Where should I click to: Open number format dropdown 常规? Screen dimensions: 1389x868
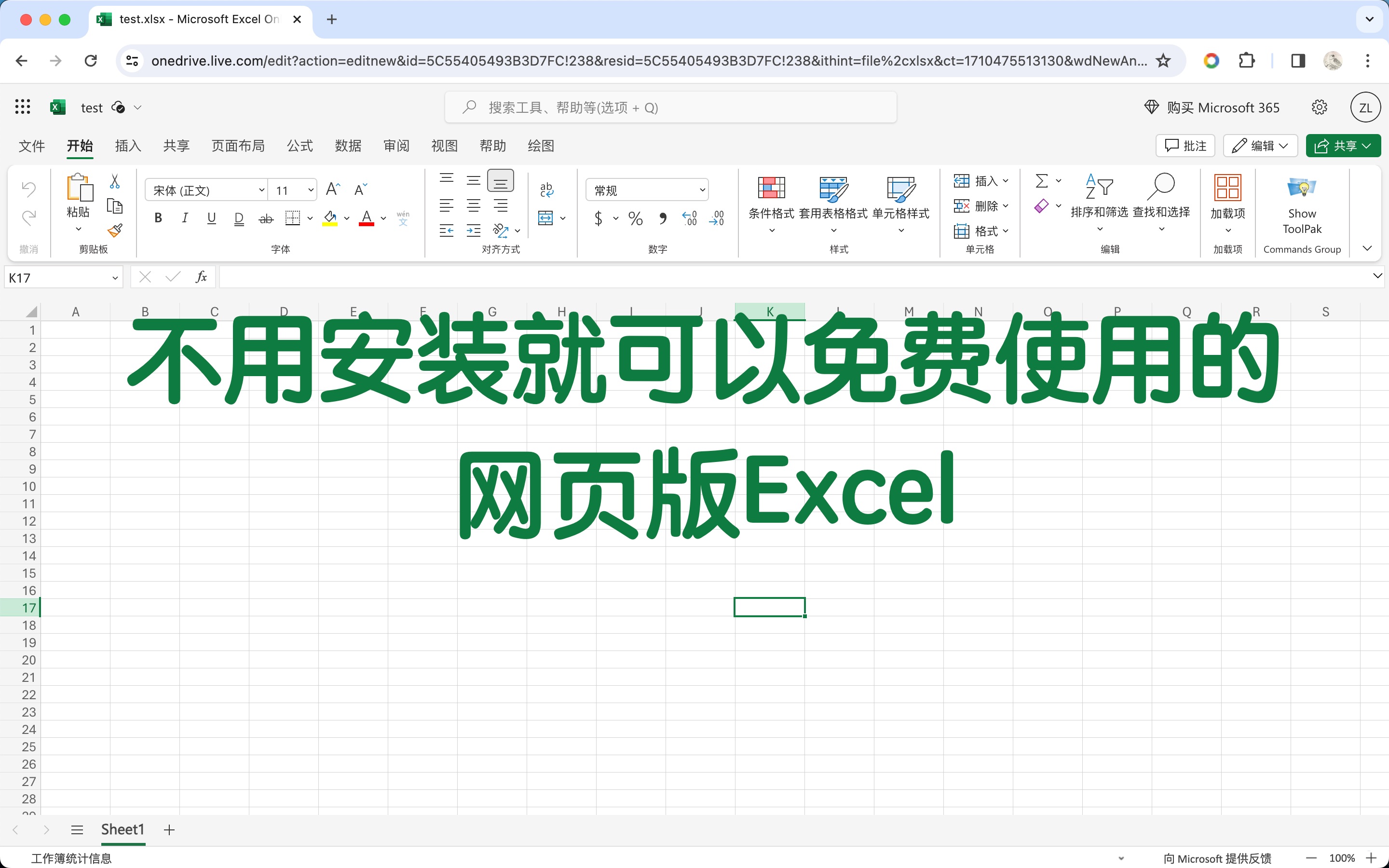coord(647,190)
